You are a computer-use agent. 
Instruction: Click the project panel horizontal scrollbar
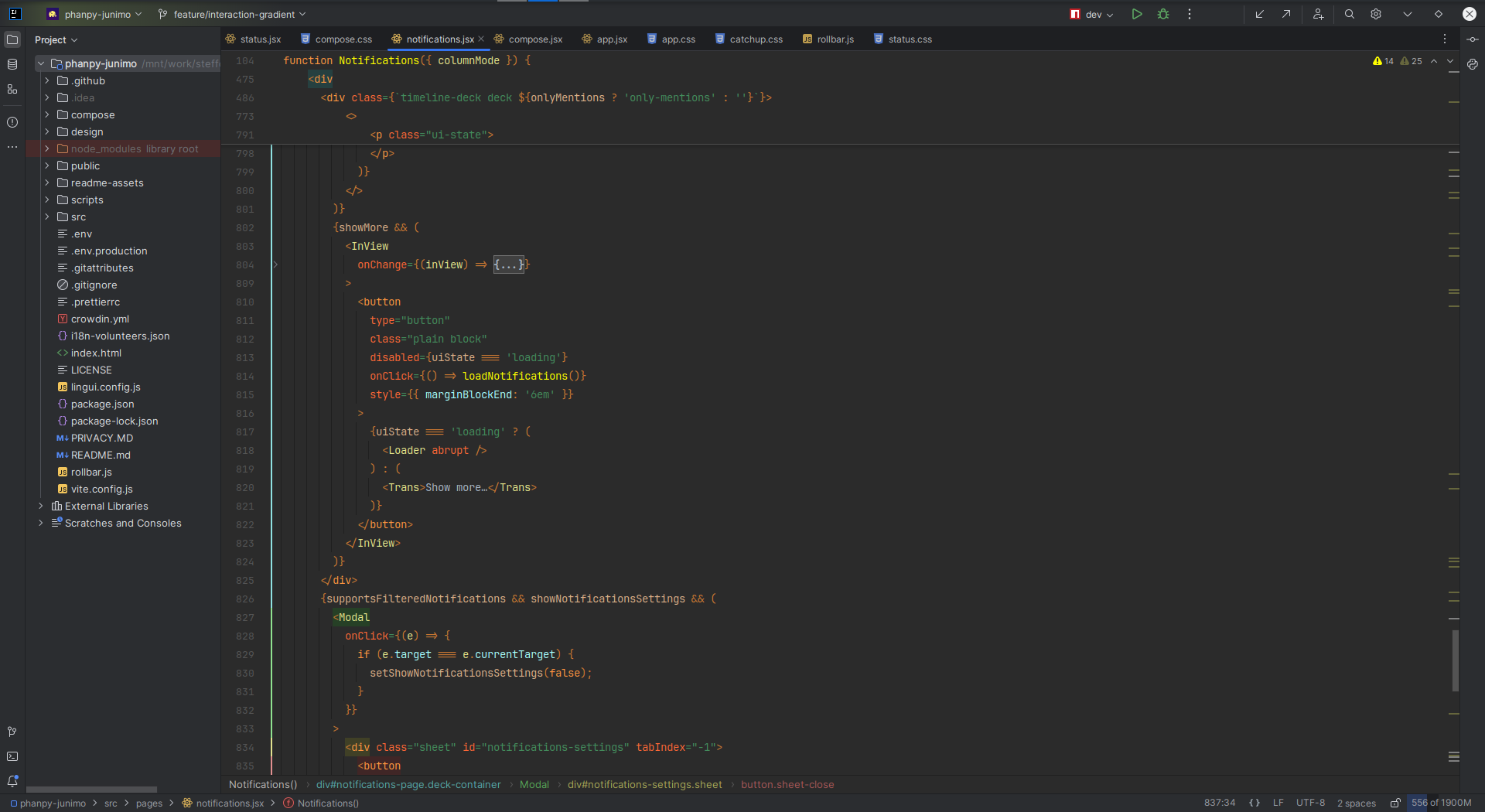coord(91,790)
